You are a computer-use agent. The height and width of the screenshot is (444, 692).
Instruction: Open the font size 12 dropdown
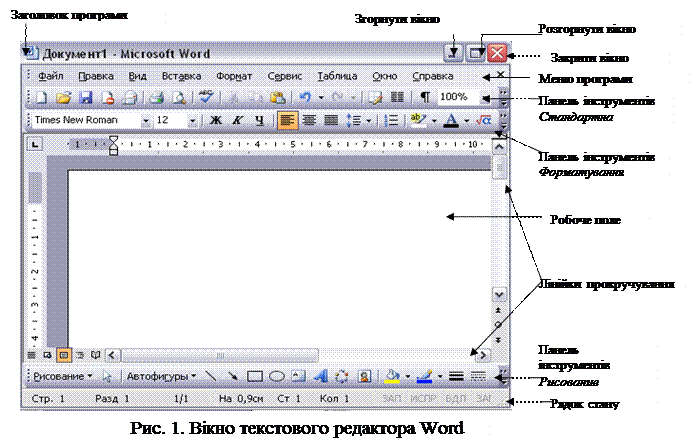192,120
